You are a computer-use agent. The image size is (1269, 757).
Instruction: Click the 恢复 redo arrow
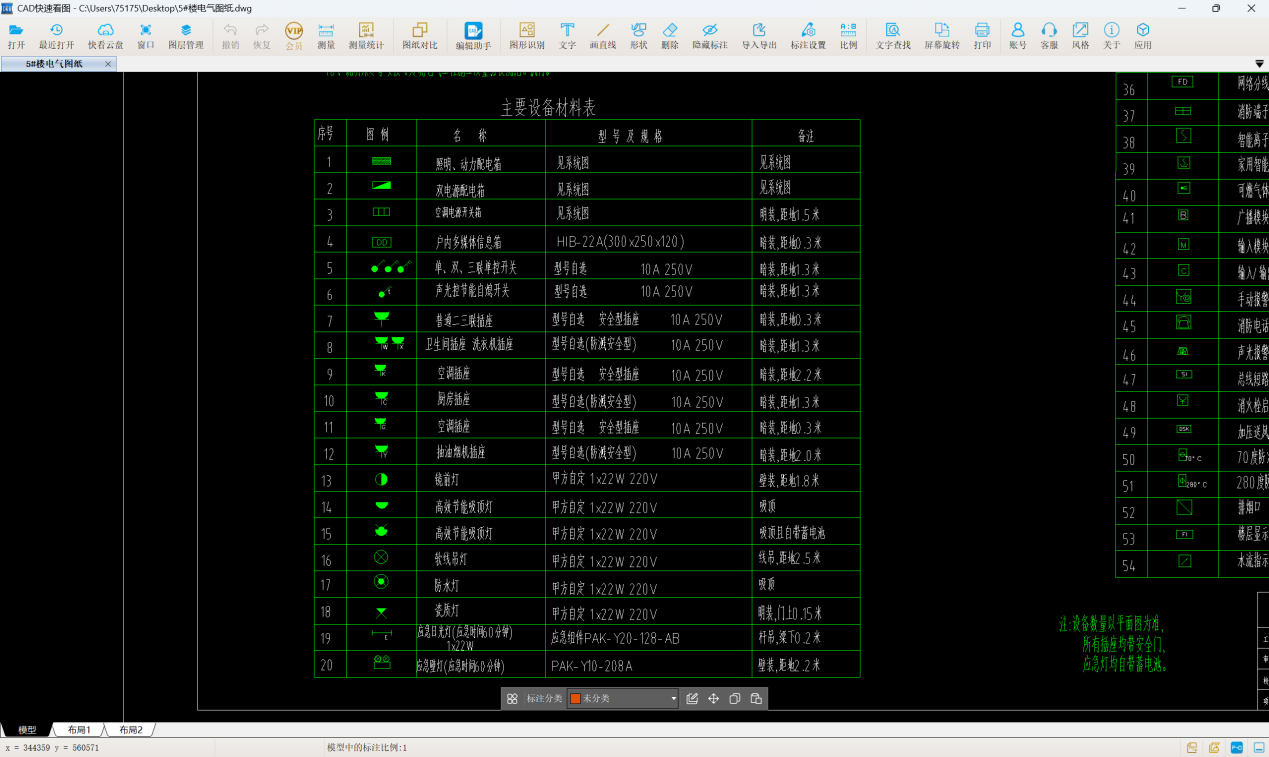pyautogui.click(x=262, y=36)
